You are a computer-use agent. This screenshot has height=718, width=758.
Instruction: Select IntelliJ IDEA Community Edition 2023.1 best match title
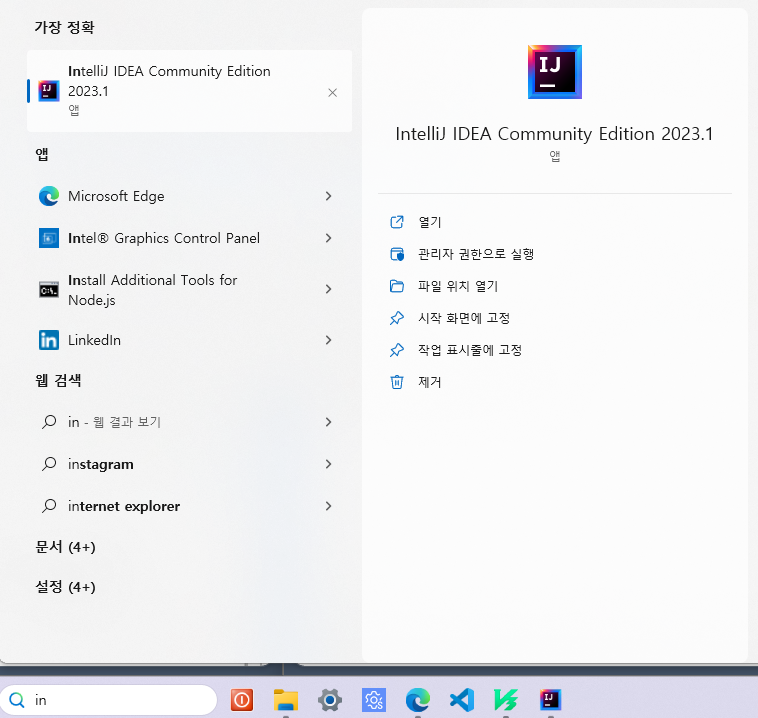169,81
